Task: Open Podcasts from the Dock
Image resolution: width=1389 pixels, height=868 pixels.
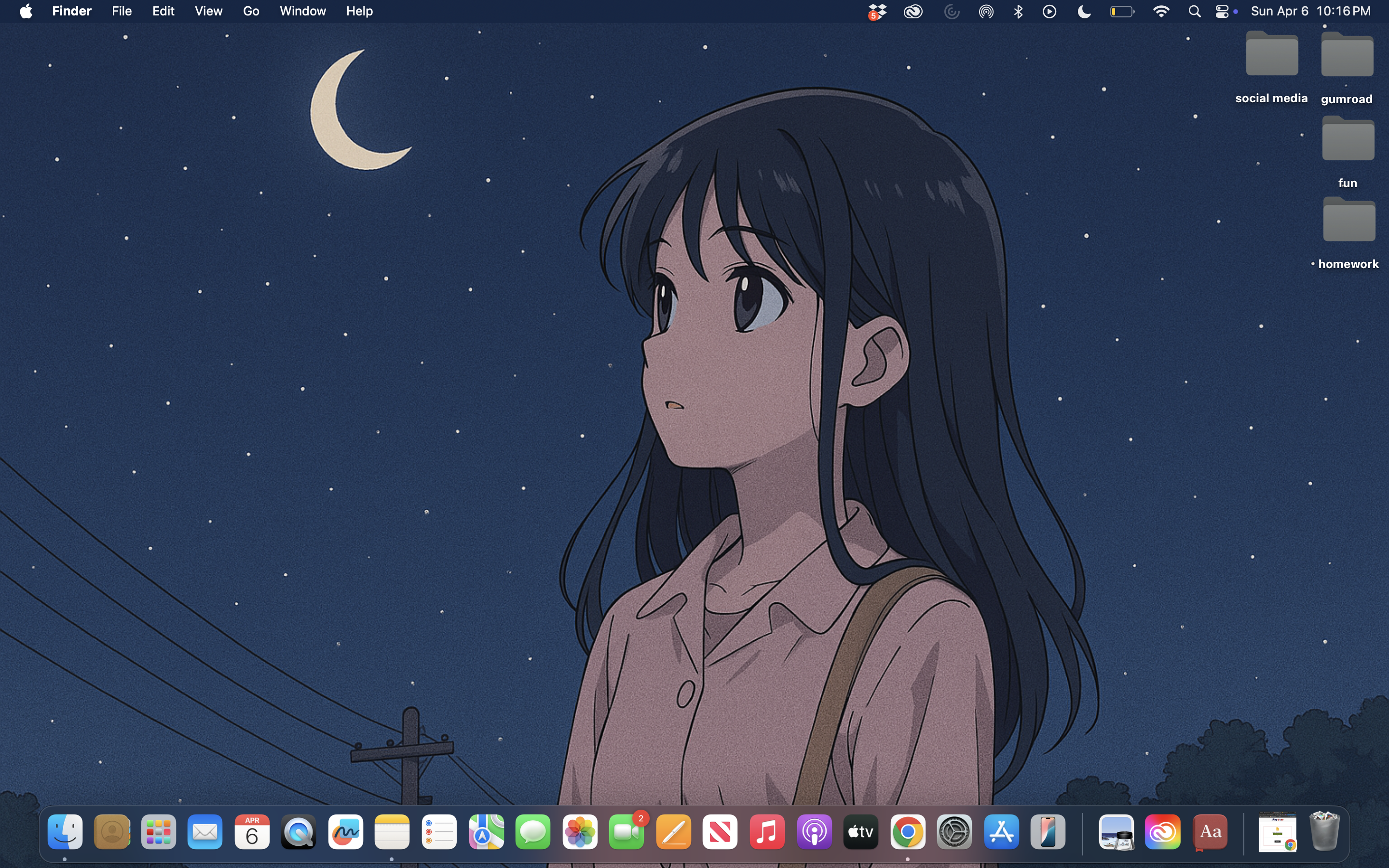Action: [x=814, y=832]
